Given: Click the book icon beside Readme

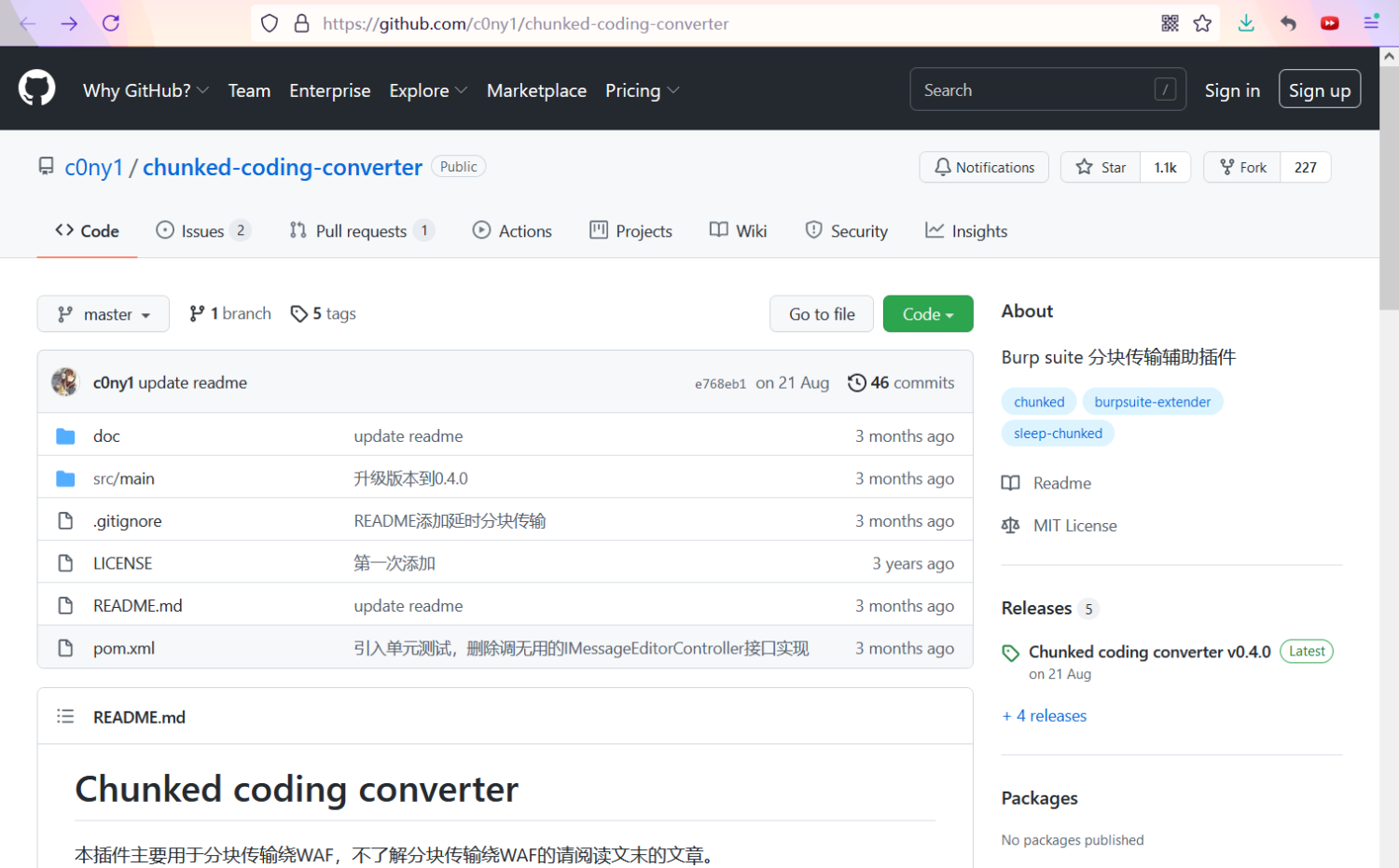Looking at the screenshot, I should click(1011, 483).
